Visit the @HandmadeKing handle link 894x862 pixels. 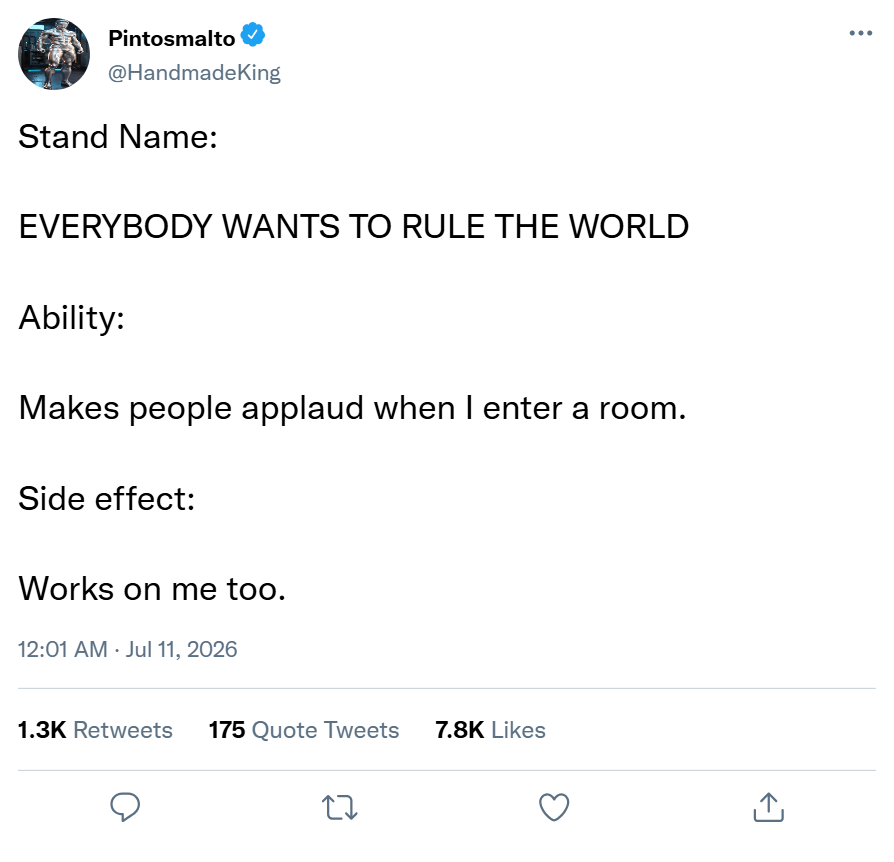194,73
